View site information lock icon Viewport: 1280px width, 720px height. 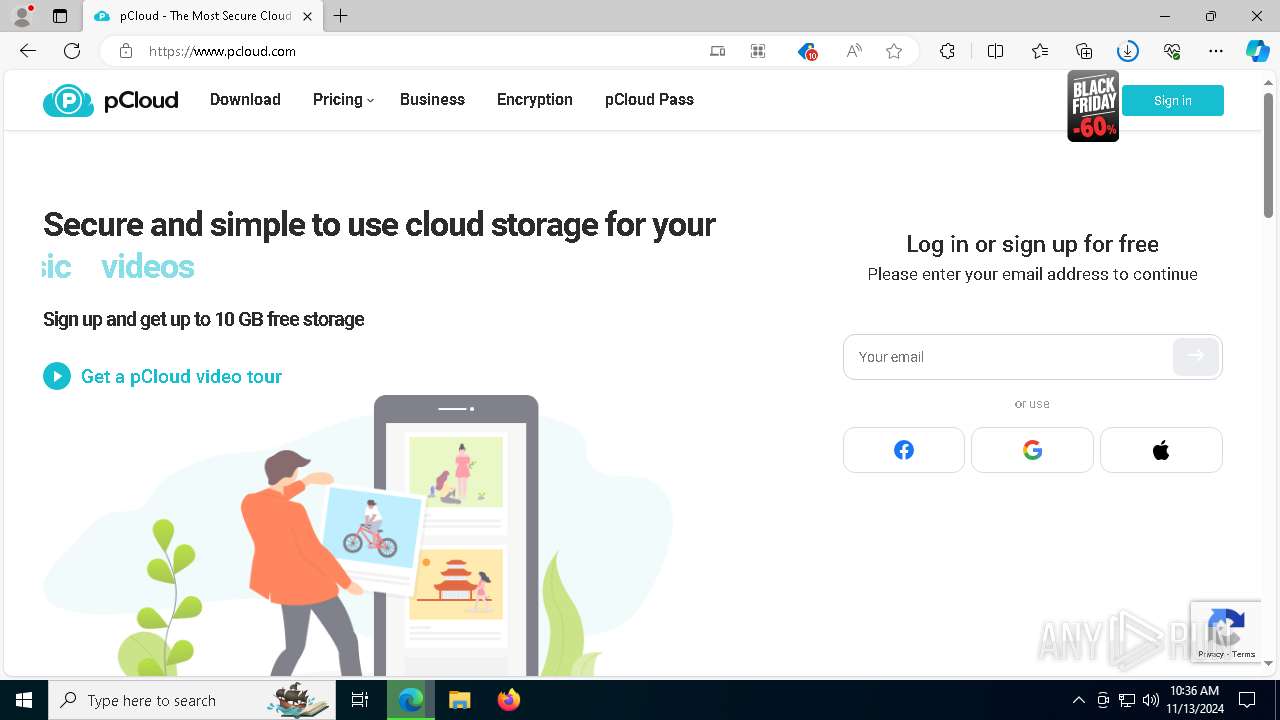pos(125,51)
